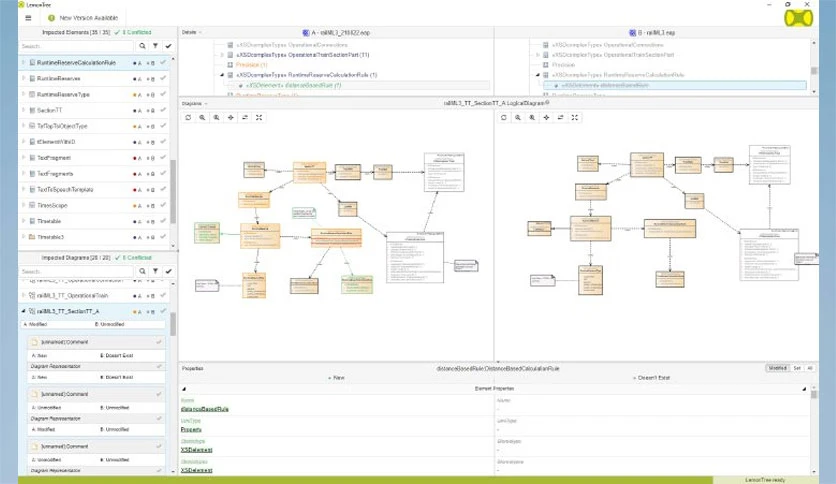Select the TextToSpeechTemplate element

pyautogui.click(x=65, y=189)
